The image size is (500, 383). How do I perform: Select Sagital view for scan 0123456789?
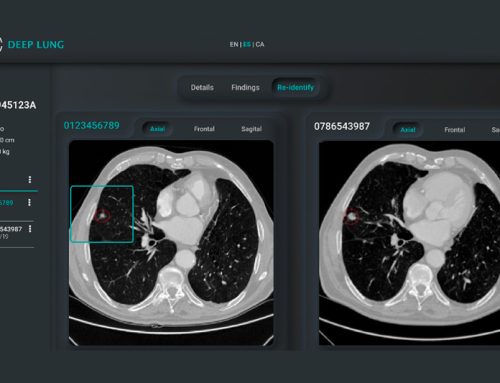point(251,129)
